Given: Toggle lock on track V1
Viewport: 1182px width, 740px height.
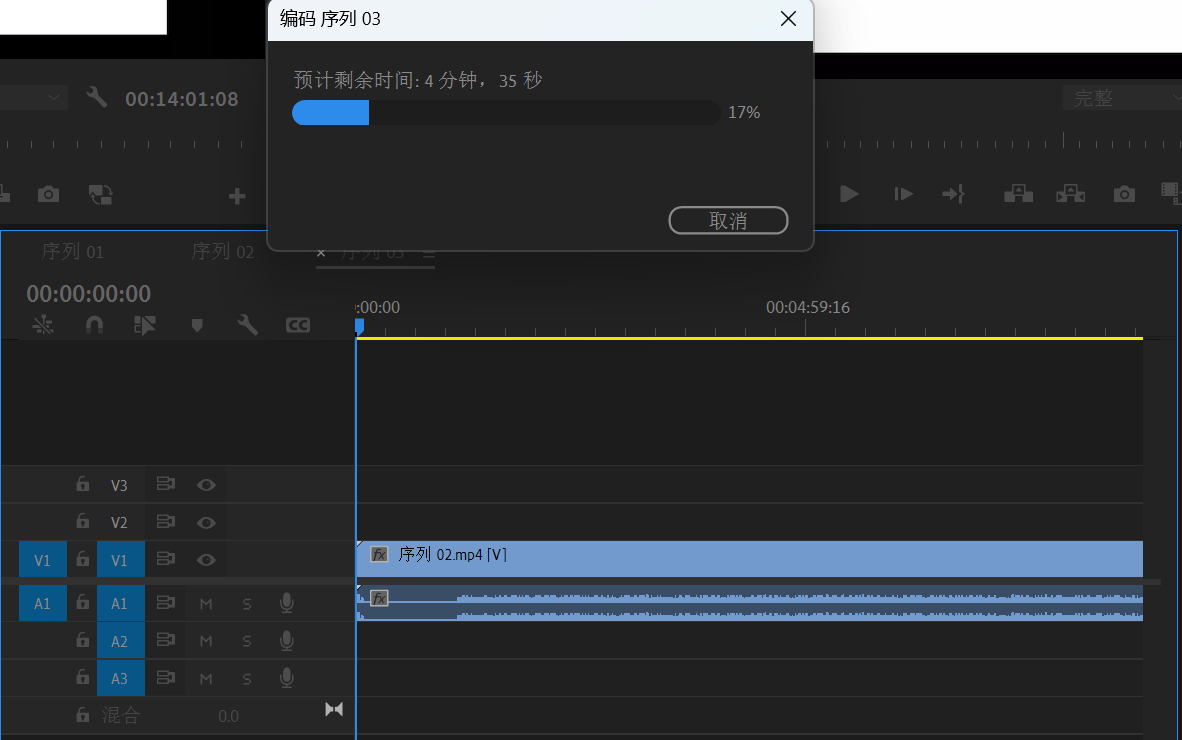Looking at the screenshot, I should pos(83,559).
